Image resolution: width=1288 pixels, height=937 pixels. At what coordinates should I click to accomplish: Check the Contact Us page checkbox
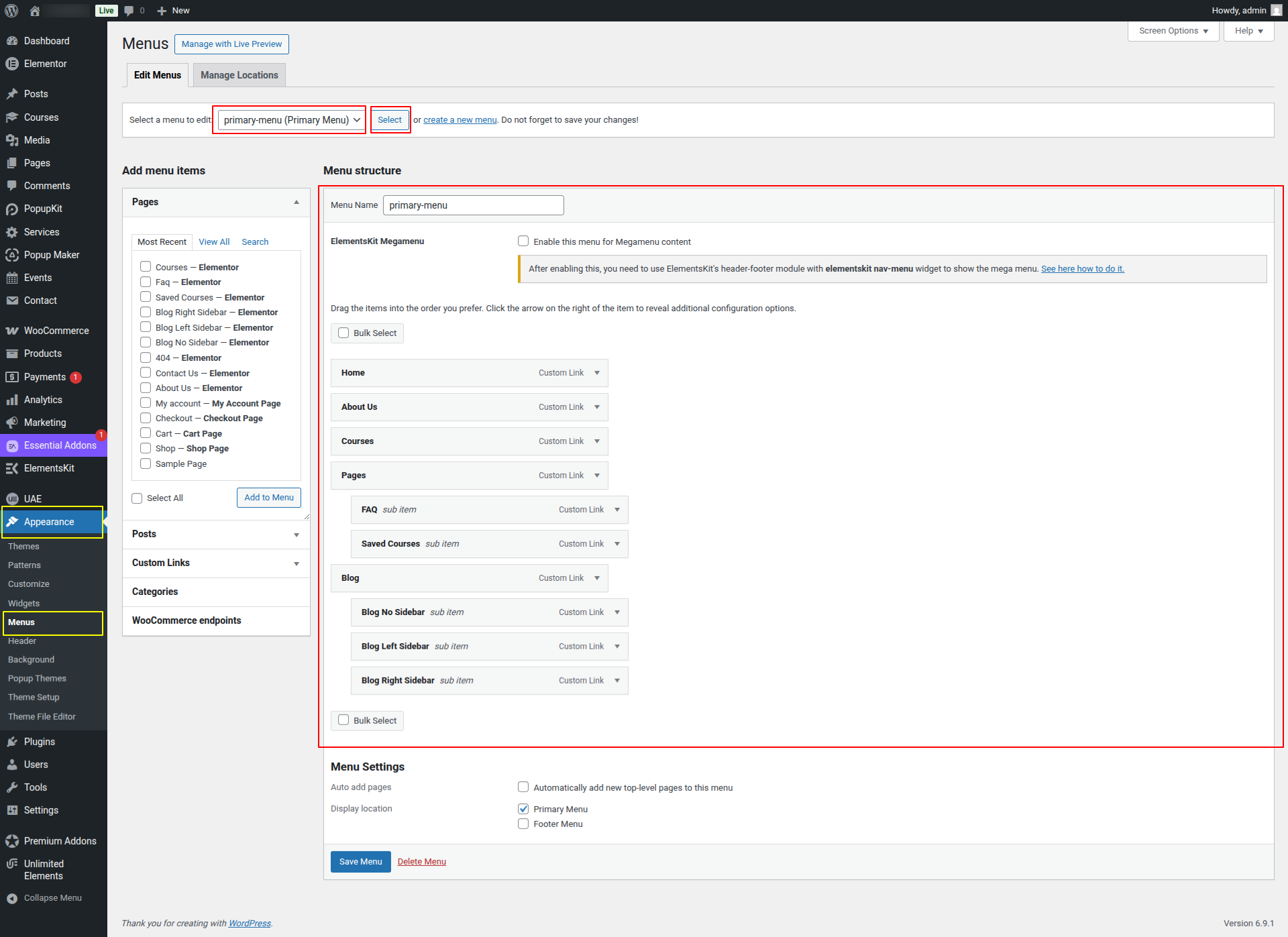[146, 373]
